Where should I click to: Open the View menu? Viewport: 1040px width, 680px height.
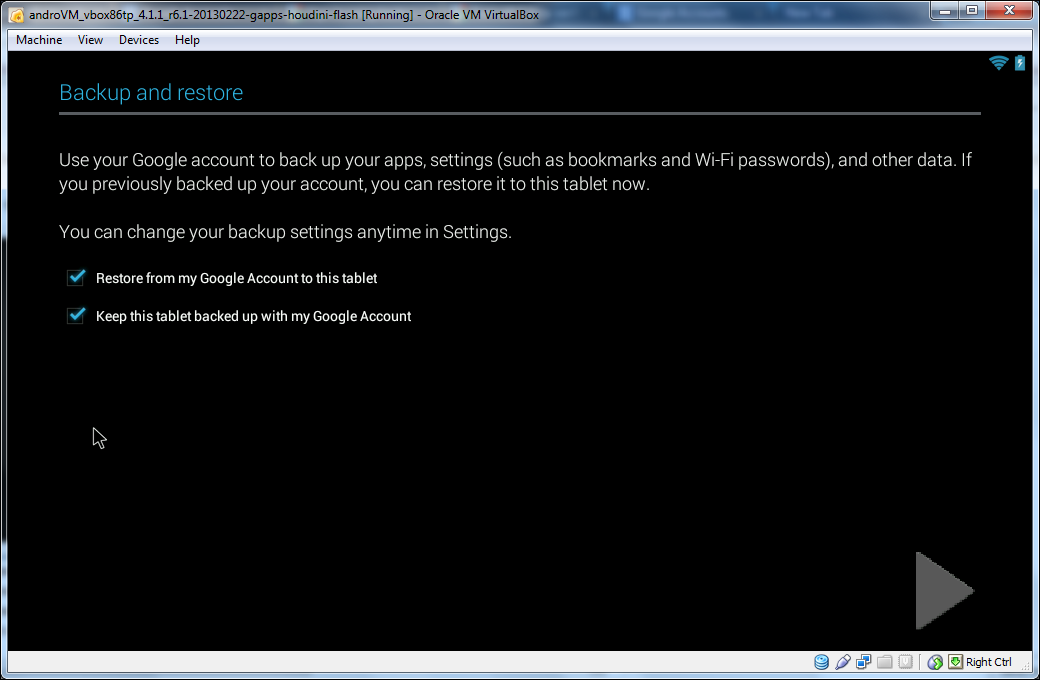[x=90, y=40]
